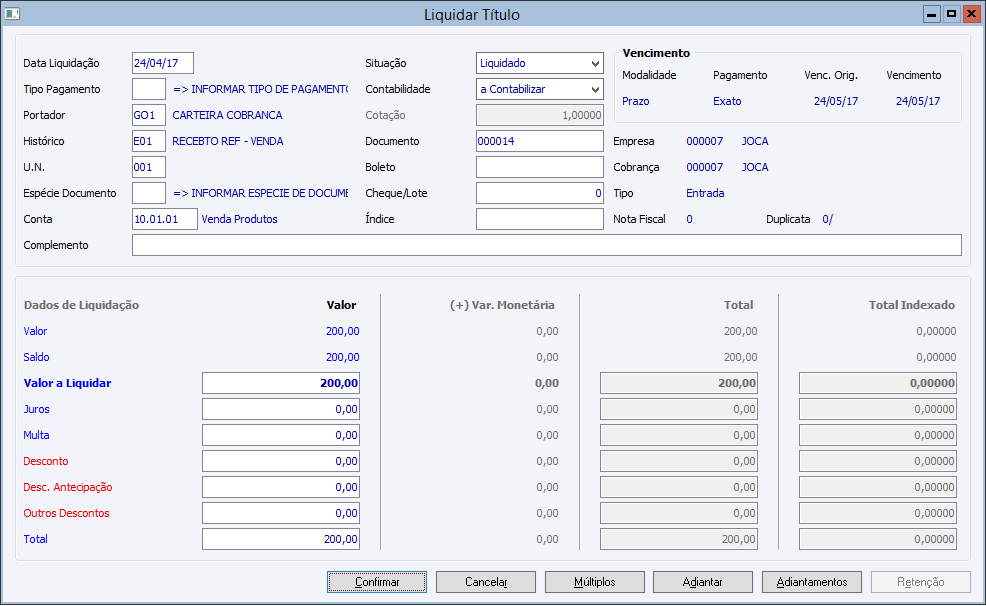This screenshot has width=986, height=606.
Task: Click the Documento number field
Action: pyautogui.click(x=539, y=141)
